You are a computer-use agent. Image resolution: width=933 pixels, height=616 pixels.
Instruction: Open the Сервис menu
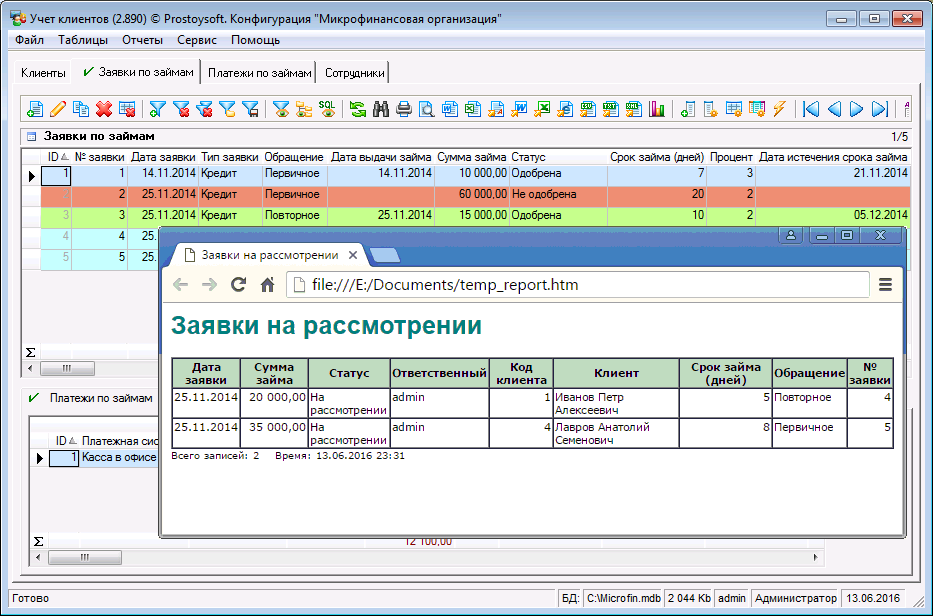(x=197, y=40)
